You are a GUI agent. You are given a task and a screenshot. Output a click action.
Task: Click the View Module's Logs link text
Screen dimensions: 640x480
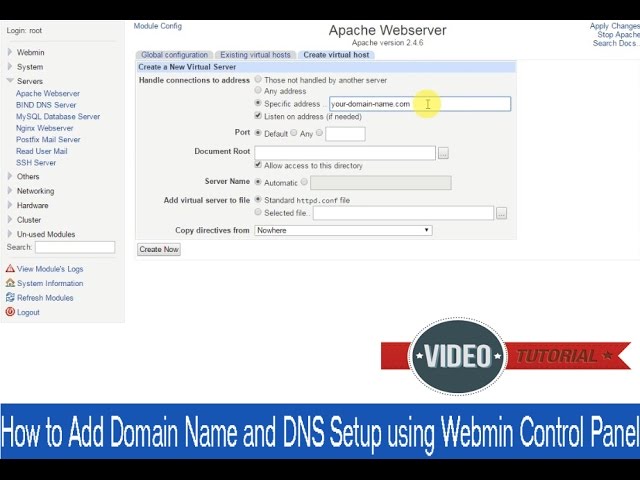click(50, 269)
